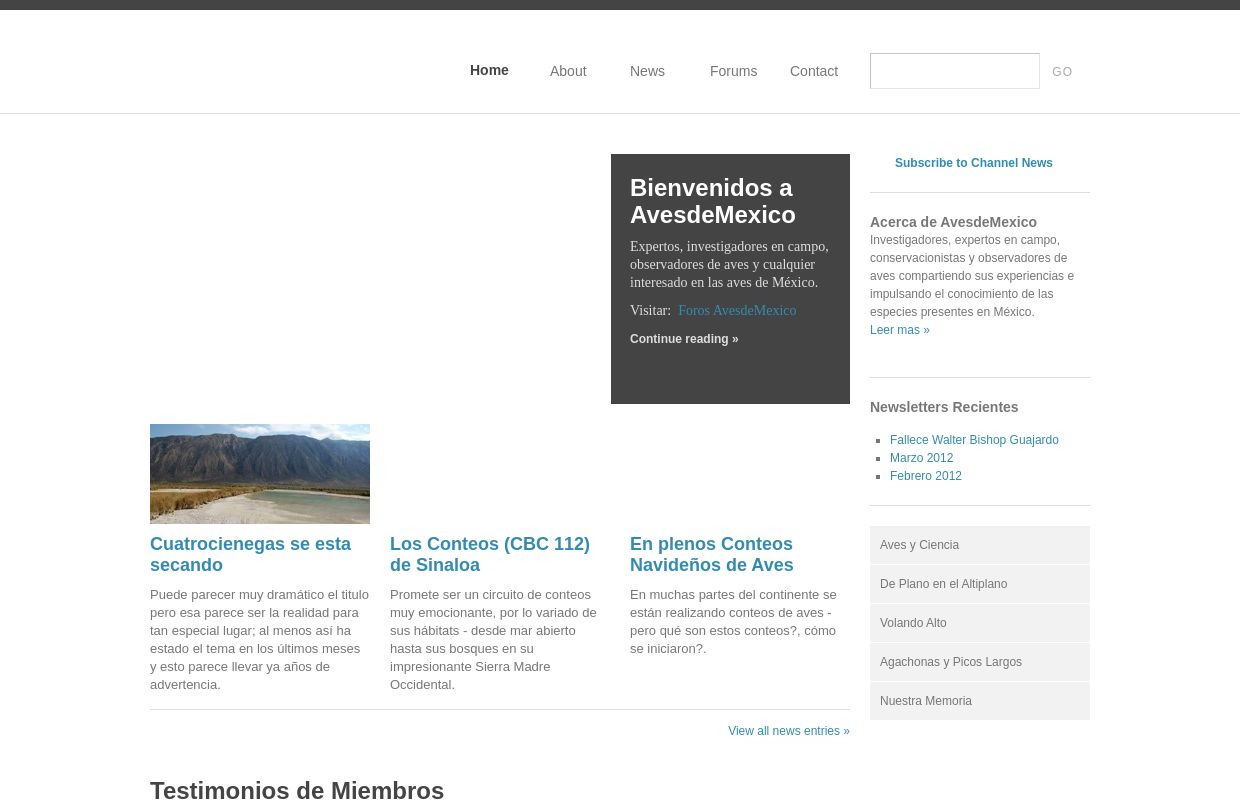
Task: Open the Febrero 2012 newsletter
Action: pyautogui.click(x=925, y=476)
